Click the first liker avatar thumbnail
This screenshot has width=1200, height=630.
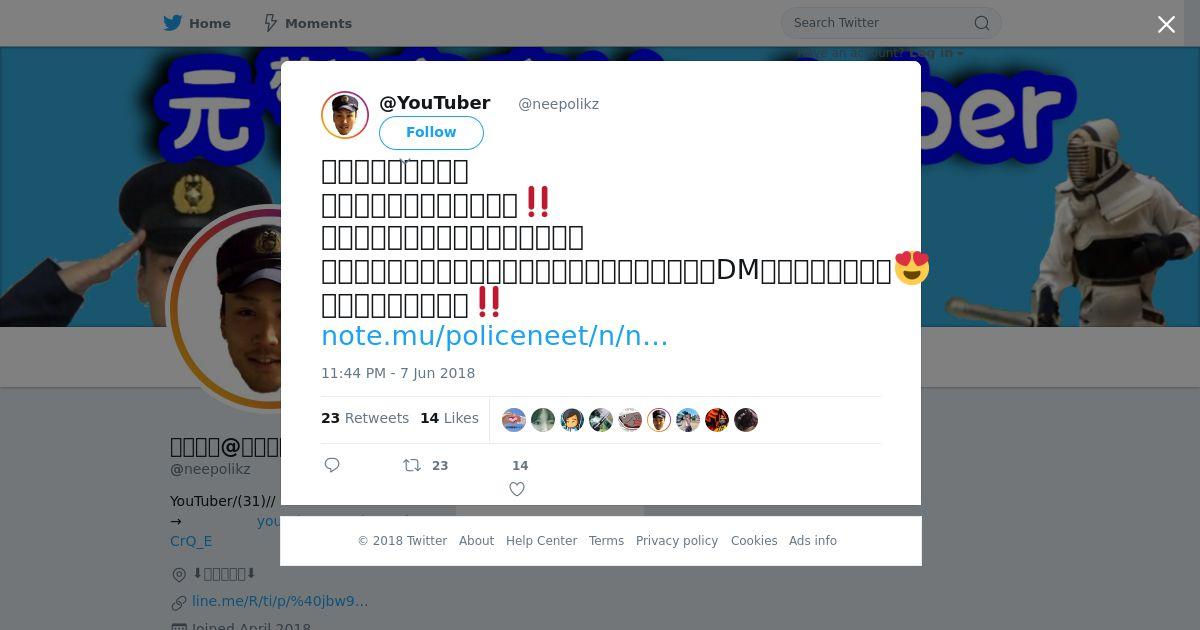click(514, 420)
